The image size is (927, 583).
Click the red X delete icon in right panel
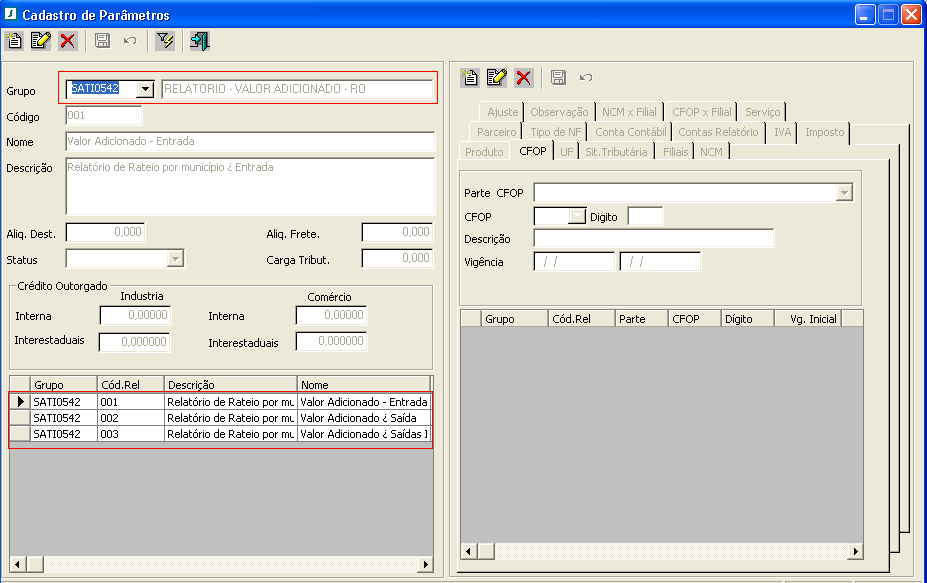point(524,78)
